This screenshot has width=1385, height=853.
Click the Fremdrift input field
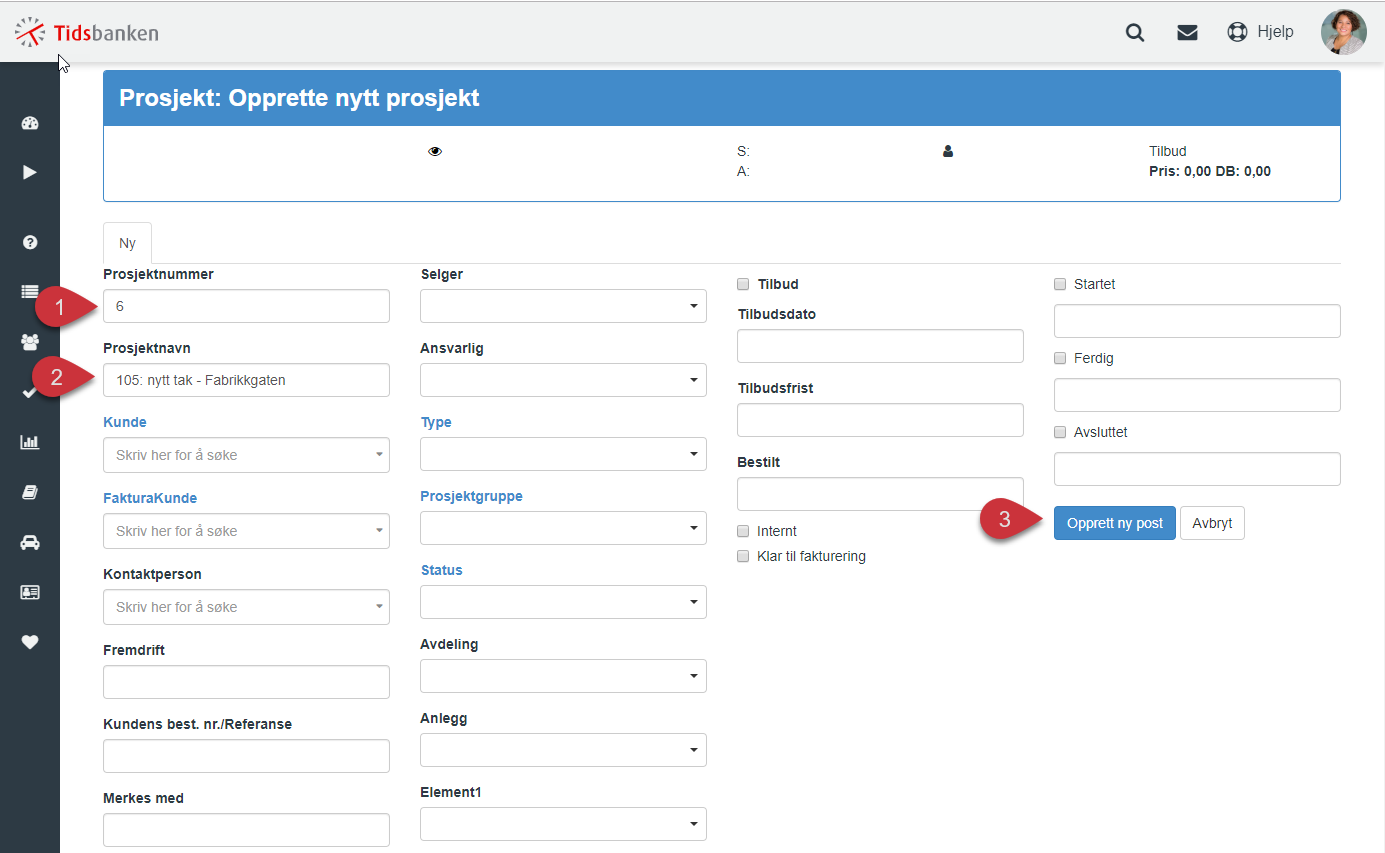tap(246, 682)
